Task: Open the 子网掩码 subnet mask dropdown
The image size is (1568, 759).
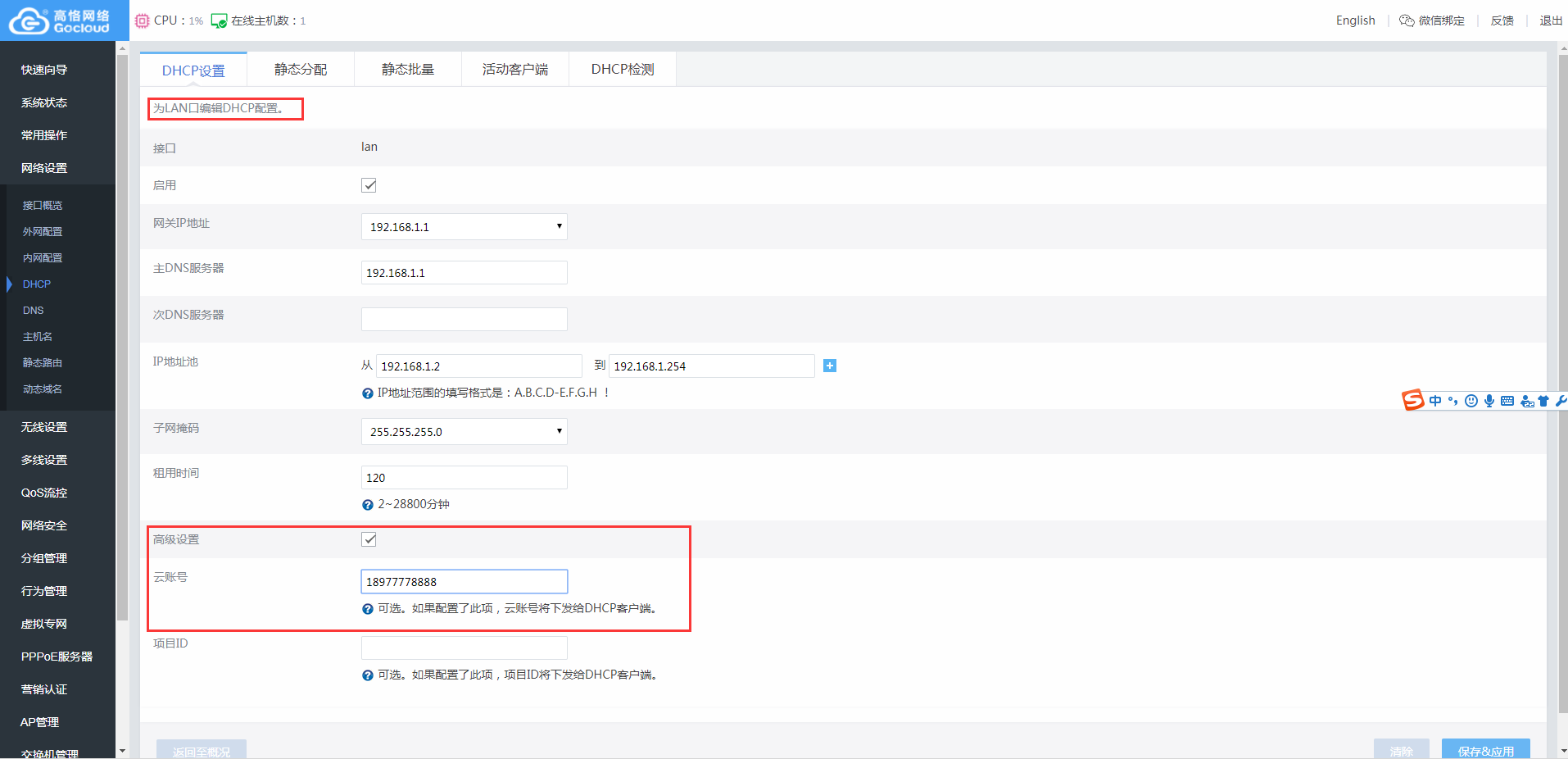Action: point(465,432)
